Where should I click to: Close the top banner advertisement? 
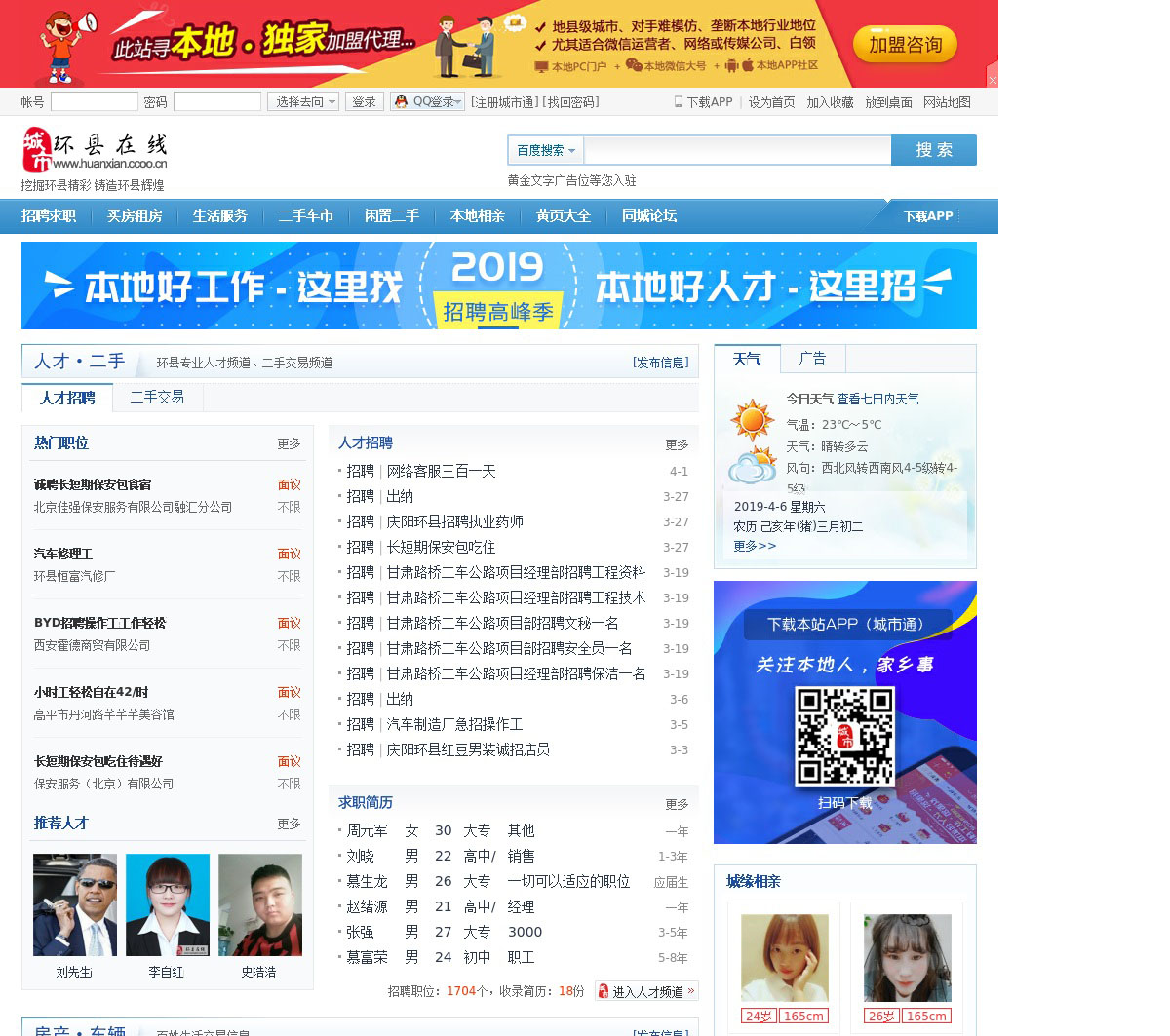993,80
